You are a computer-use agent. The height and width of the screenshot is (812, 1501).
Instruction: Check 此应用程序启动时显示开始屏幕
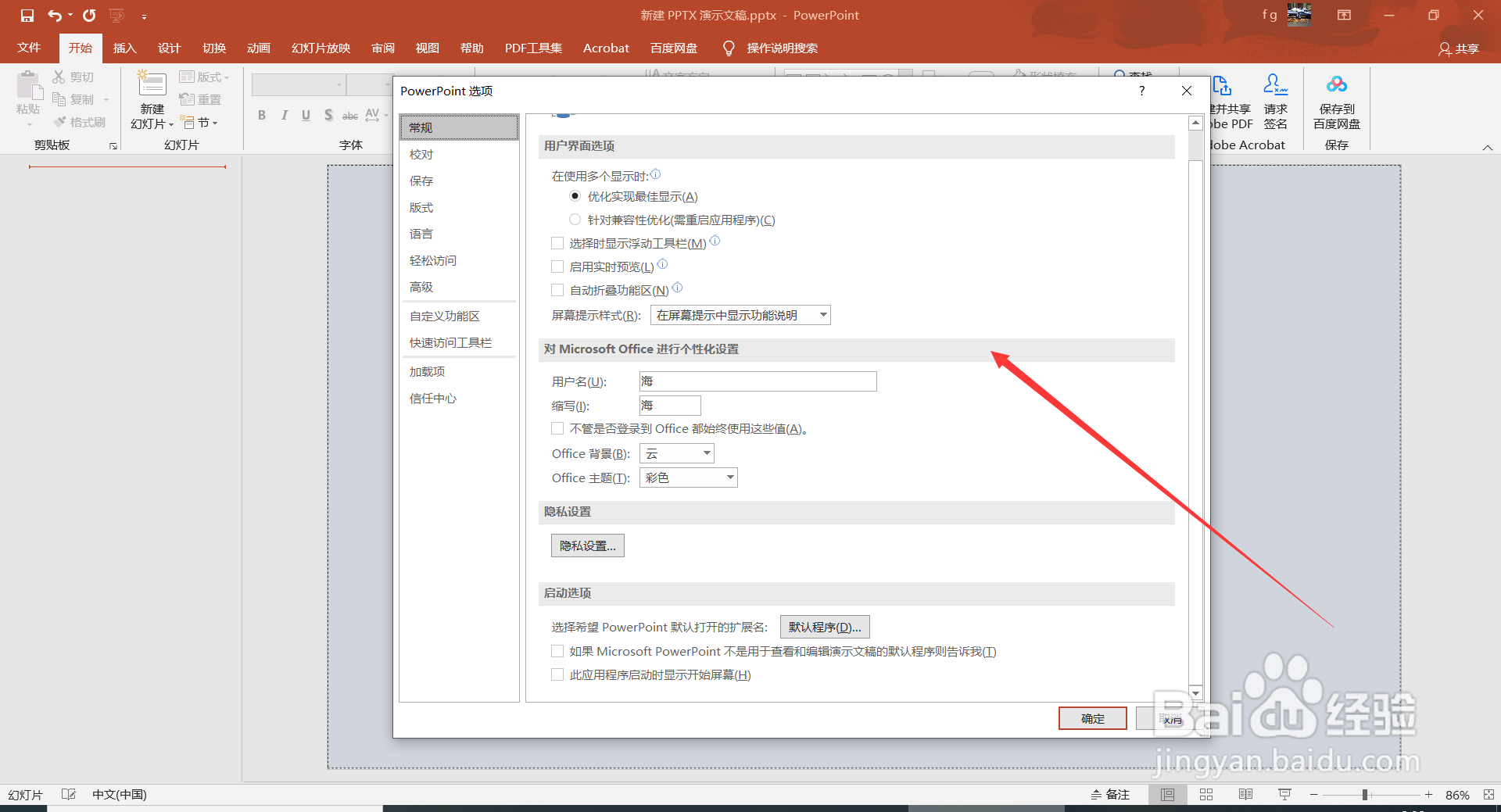pos(557,674)
